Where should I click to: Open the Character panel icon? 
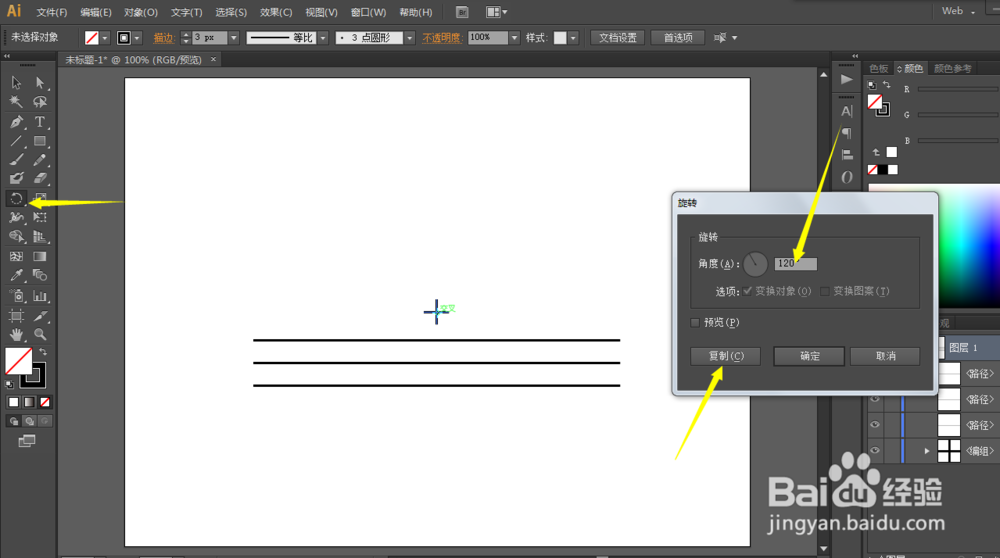tap(846, 111)
